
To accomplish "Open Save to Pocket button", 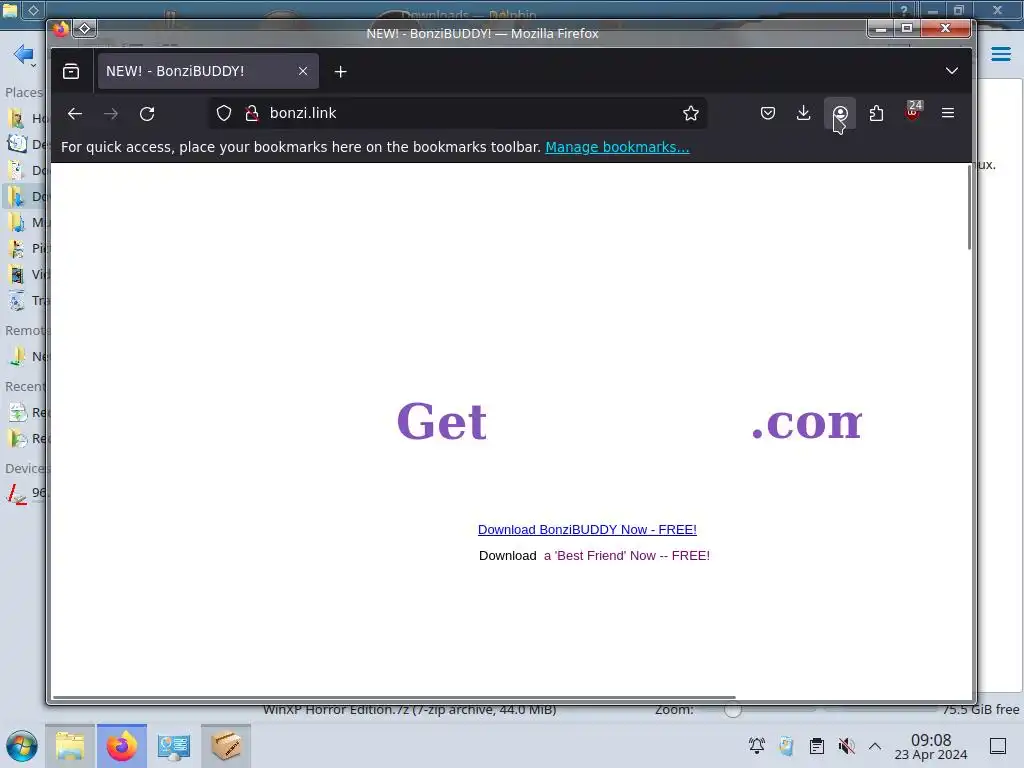I will [768, 113].
